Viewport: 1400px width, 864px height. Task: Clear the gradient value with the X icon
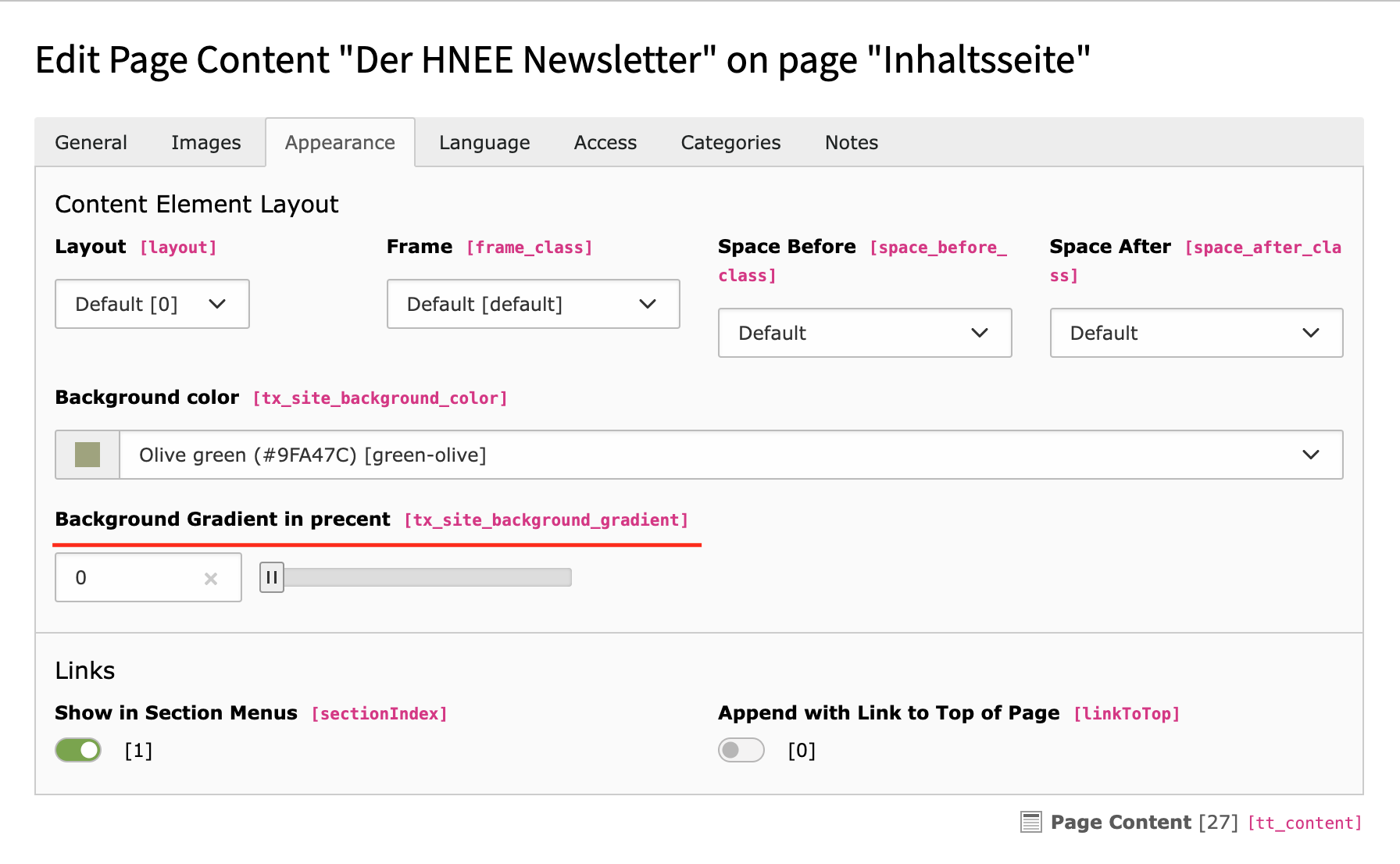210,579
